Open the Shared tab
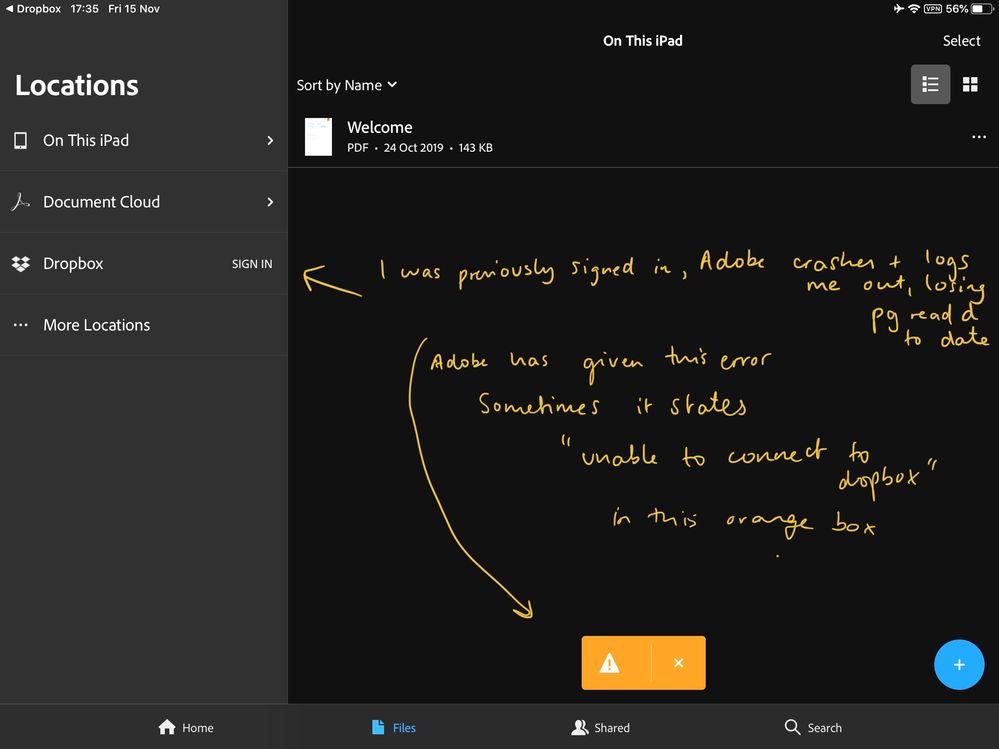Viewport: 999px width, 749px height. 600,728
